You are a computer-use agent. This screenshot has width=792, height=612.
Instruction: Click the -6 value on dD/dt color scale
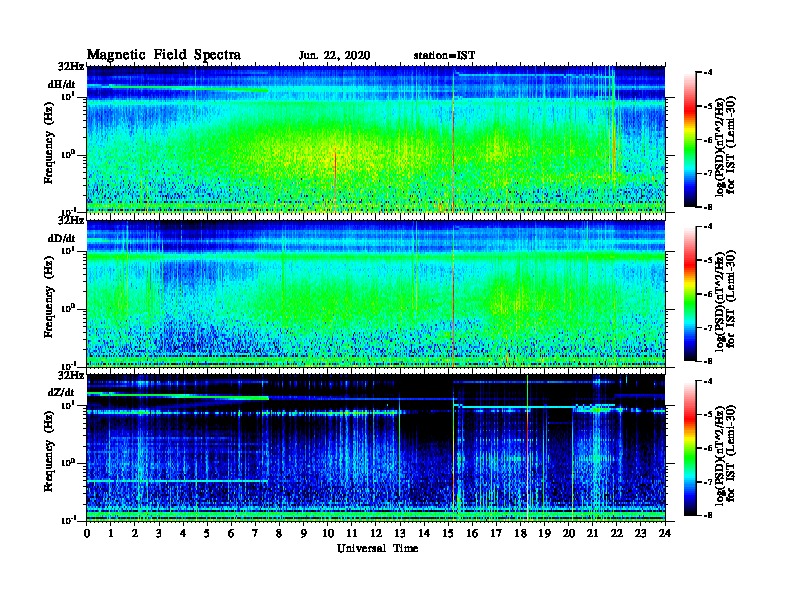[x=708, y=294]
